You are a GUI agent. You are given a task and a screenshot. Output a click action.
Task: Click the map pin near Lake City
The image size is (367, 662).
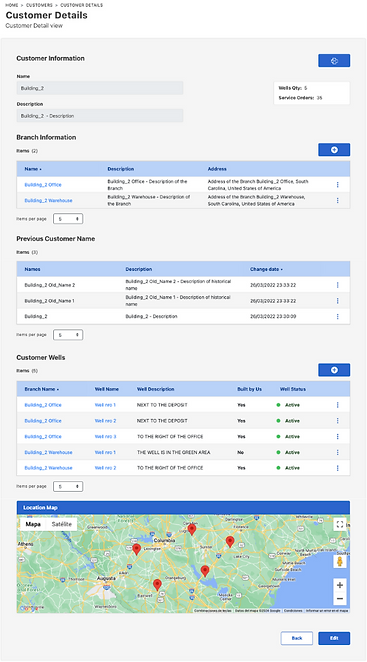coord(230,541)
